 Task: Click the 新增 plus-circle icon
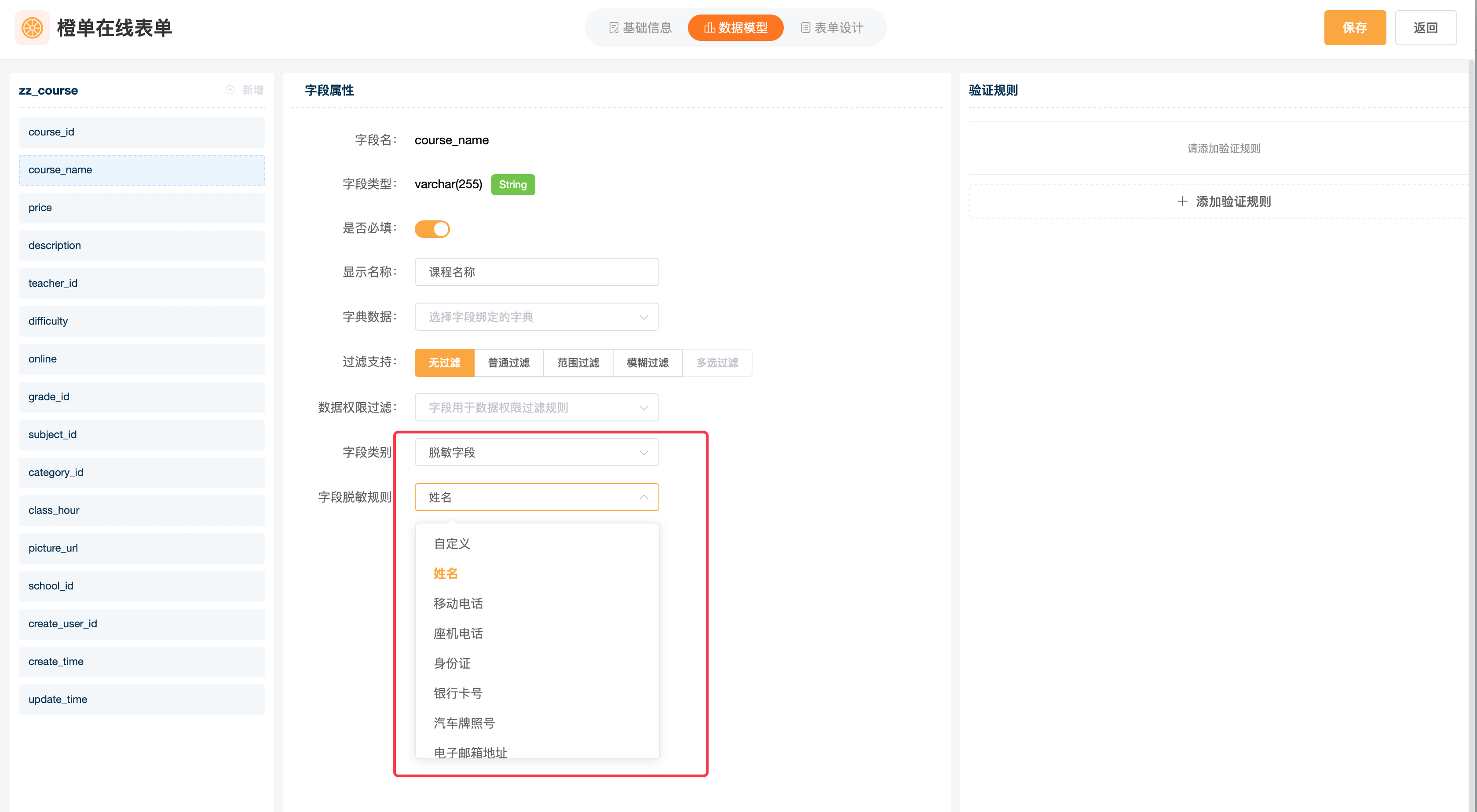click(x=230, y=90)
